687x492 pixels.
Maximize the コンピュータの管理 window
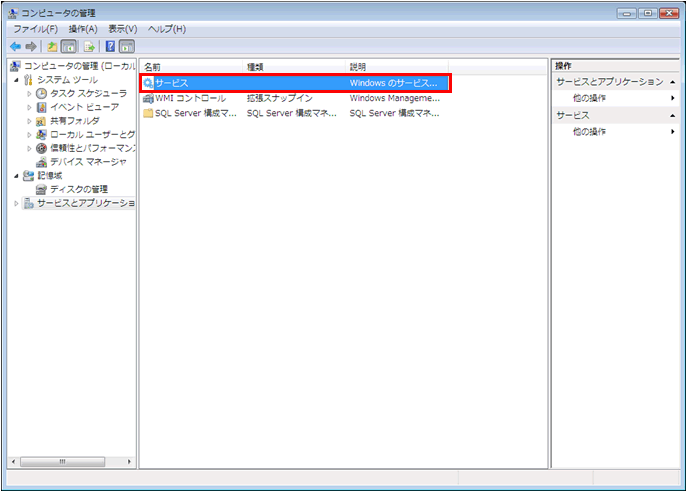pos(648,14)
